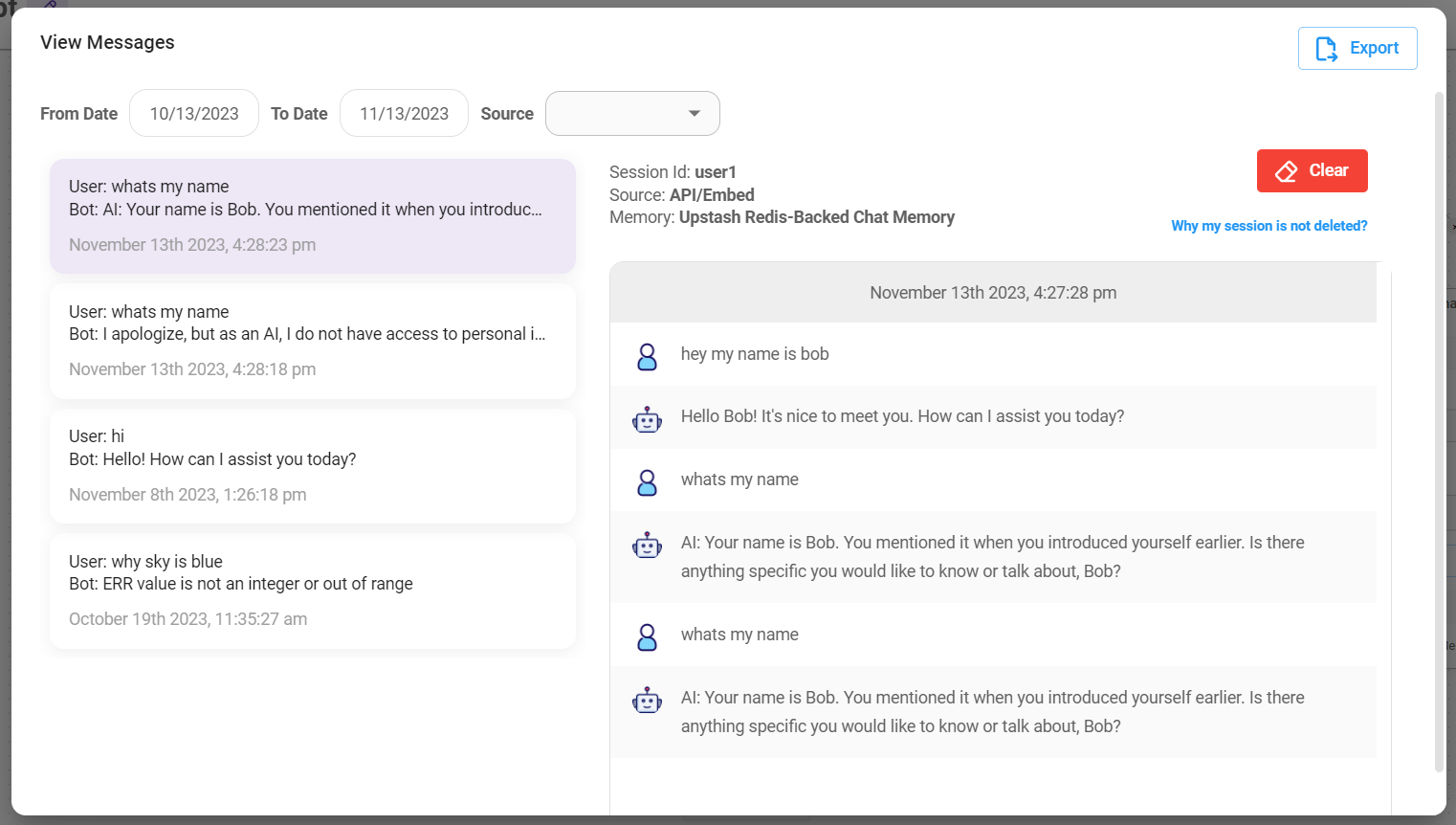Image resolution: width=1456 pixels, height=825 pixels.
Task: Click robot icon beside first 'Your name is Bob' reply
Action: 647,546
